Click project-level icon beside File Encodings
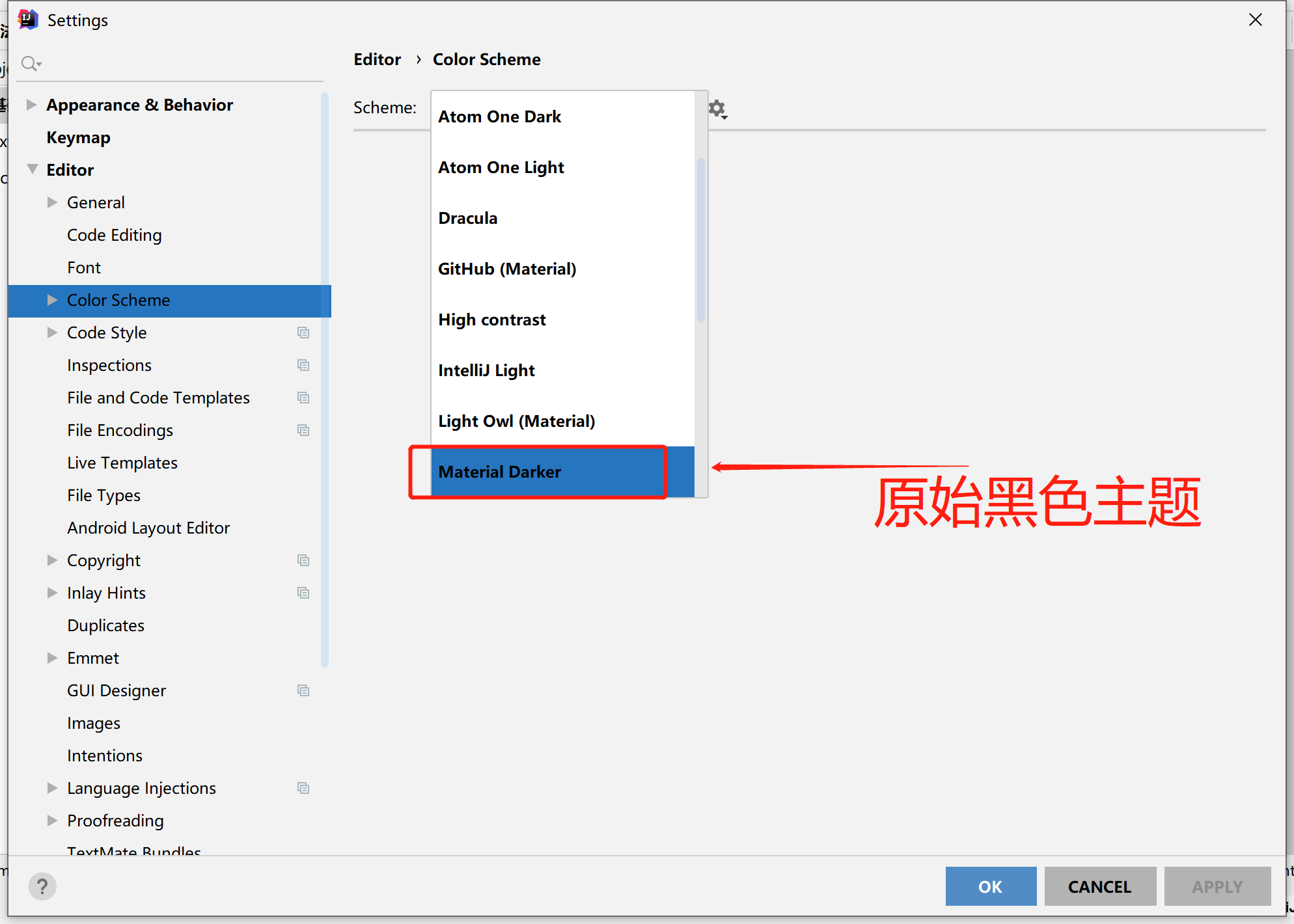This screenshot has height=924, width=1294. click(303, 430)
